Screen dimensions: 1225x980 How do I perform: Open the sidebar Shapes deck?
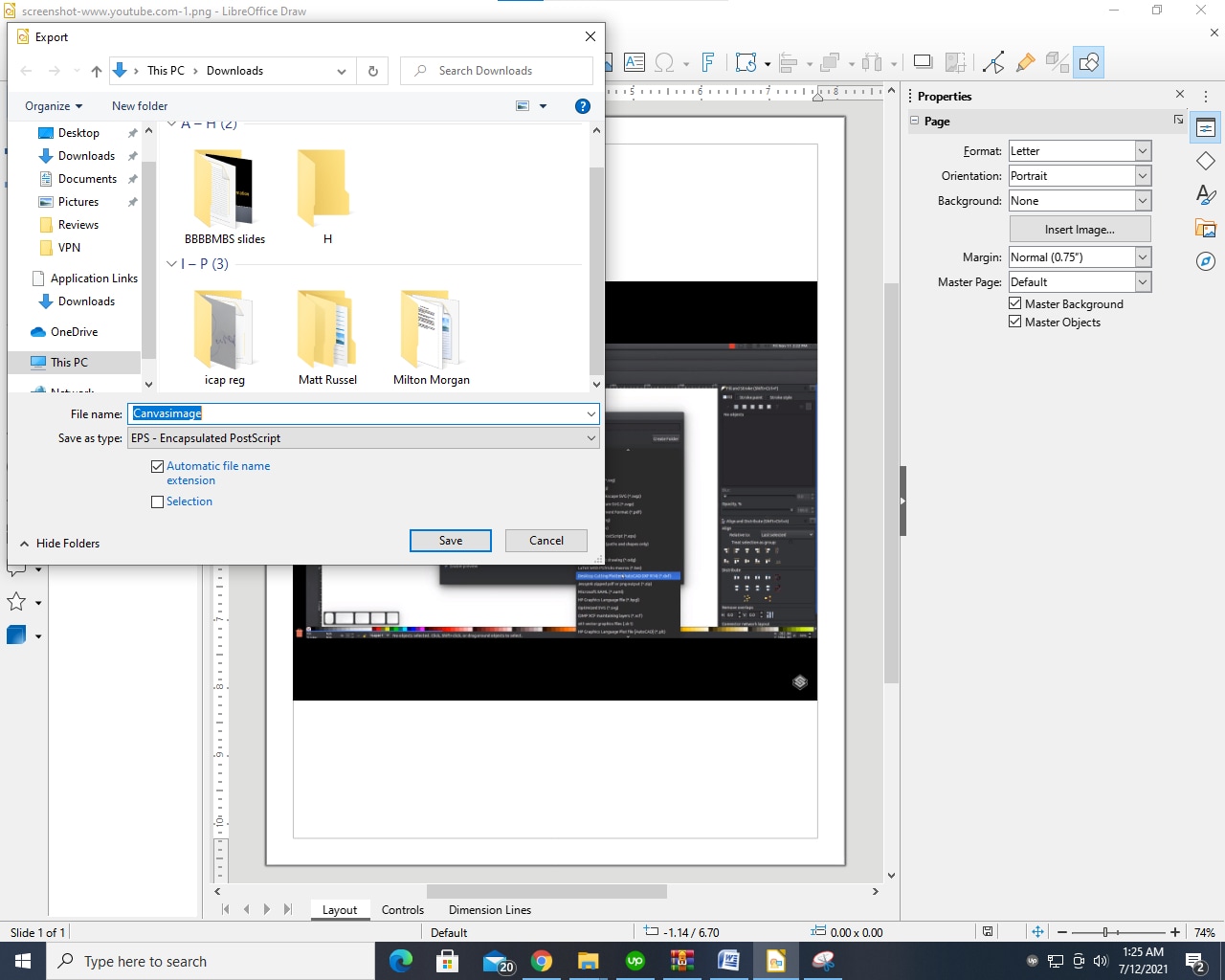click(1206, 161)
